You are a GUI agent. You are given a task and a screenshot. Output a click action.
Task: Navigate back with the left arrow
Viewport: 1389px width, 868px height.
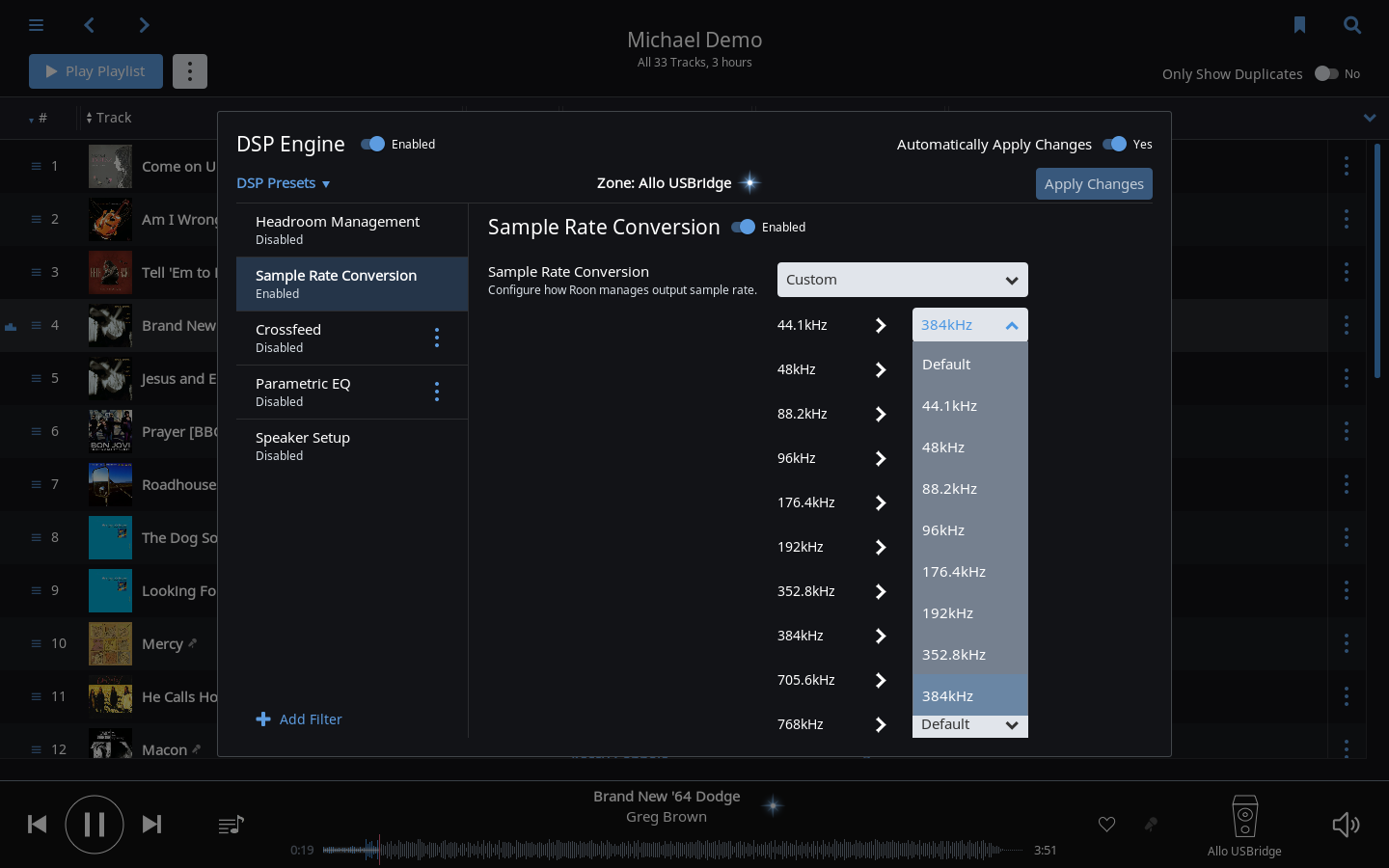point(89,24)
